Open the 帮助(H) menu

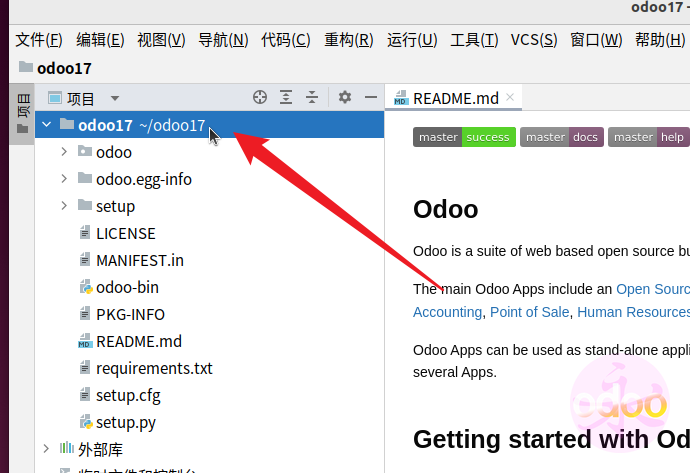[x=660, y=40]
